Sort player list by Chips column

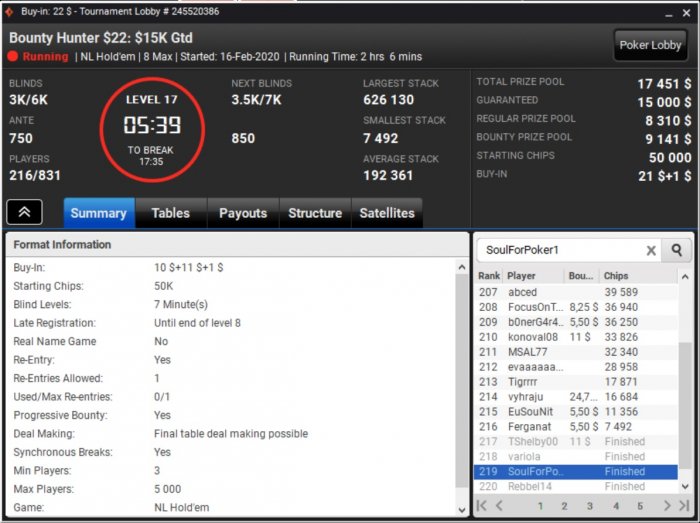617,276
